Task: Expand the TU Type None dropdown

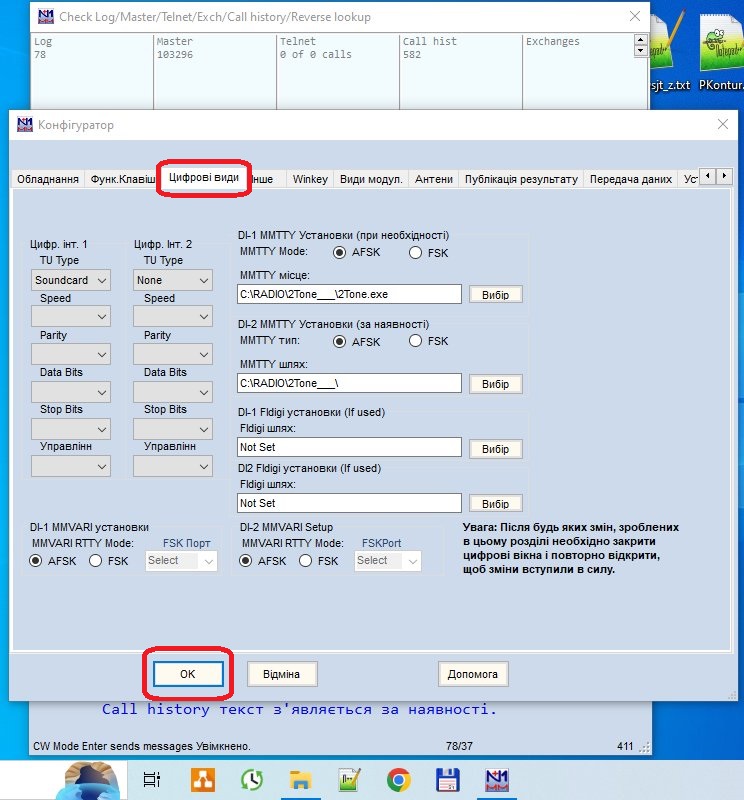Action: click(172, 281)
